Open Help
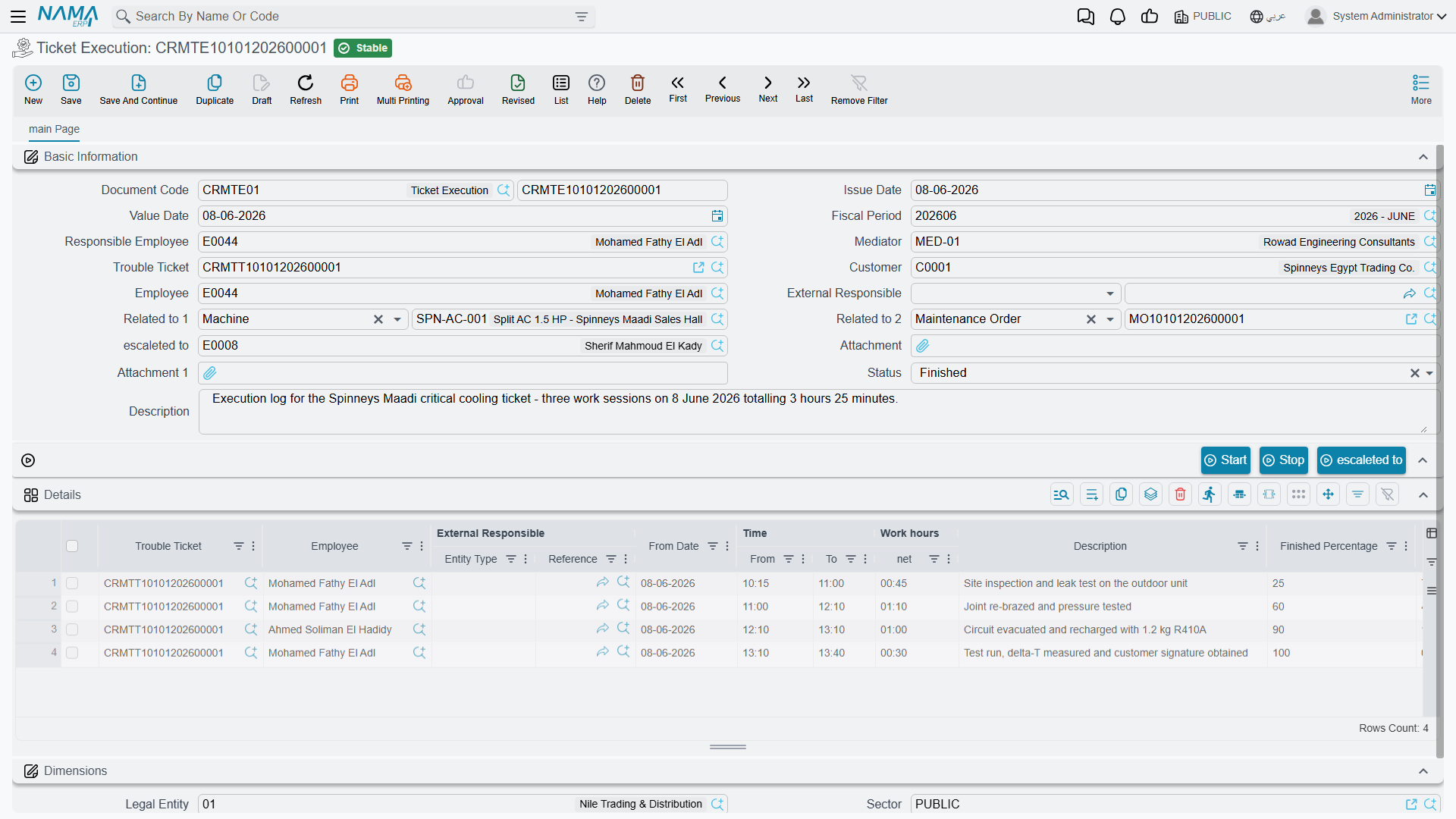 (x=597, y=89)
